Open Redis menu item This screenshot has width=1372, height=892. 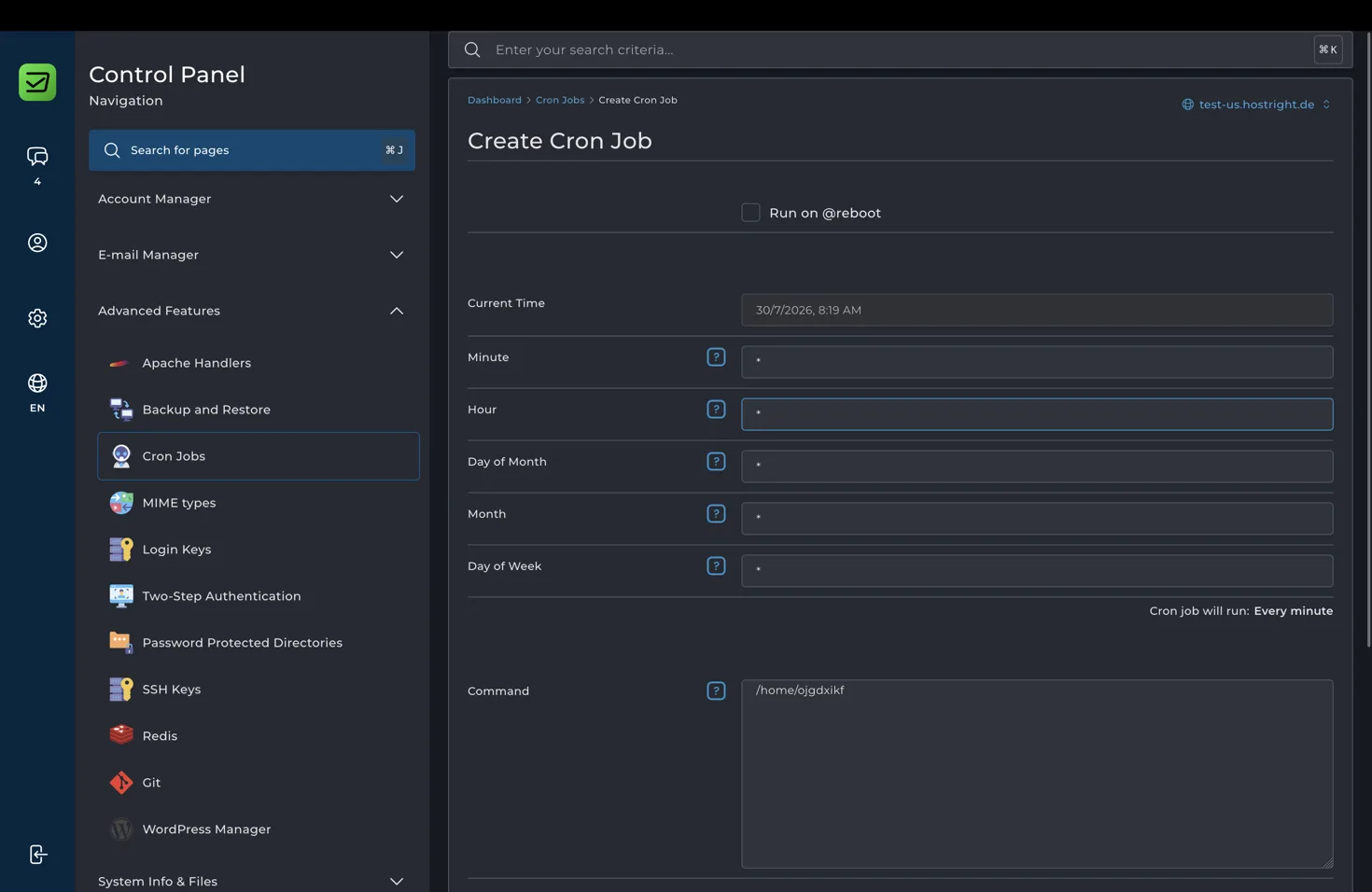(x=259, y=736)
